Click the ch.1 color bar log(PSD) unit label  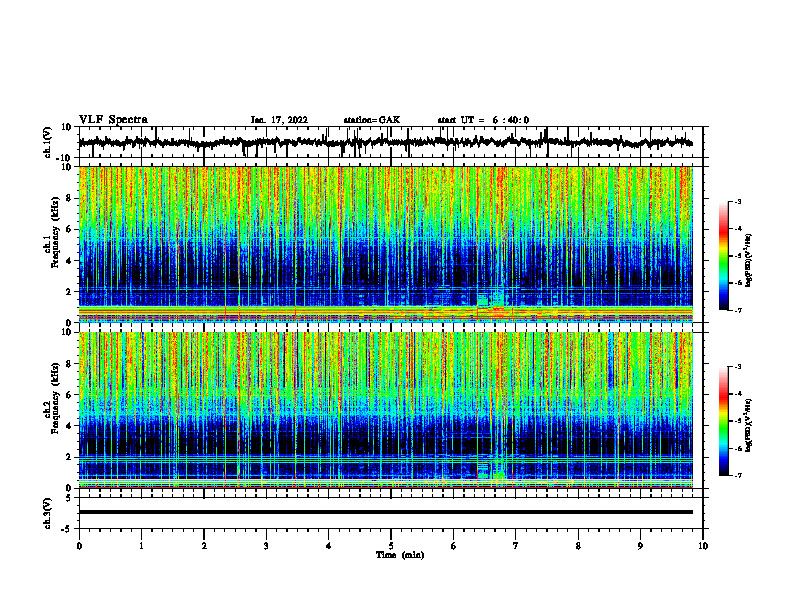click(x=749, y=260)
